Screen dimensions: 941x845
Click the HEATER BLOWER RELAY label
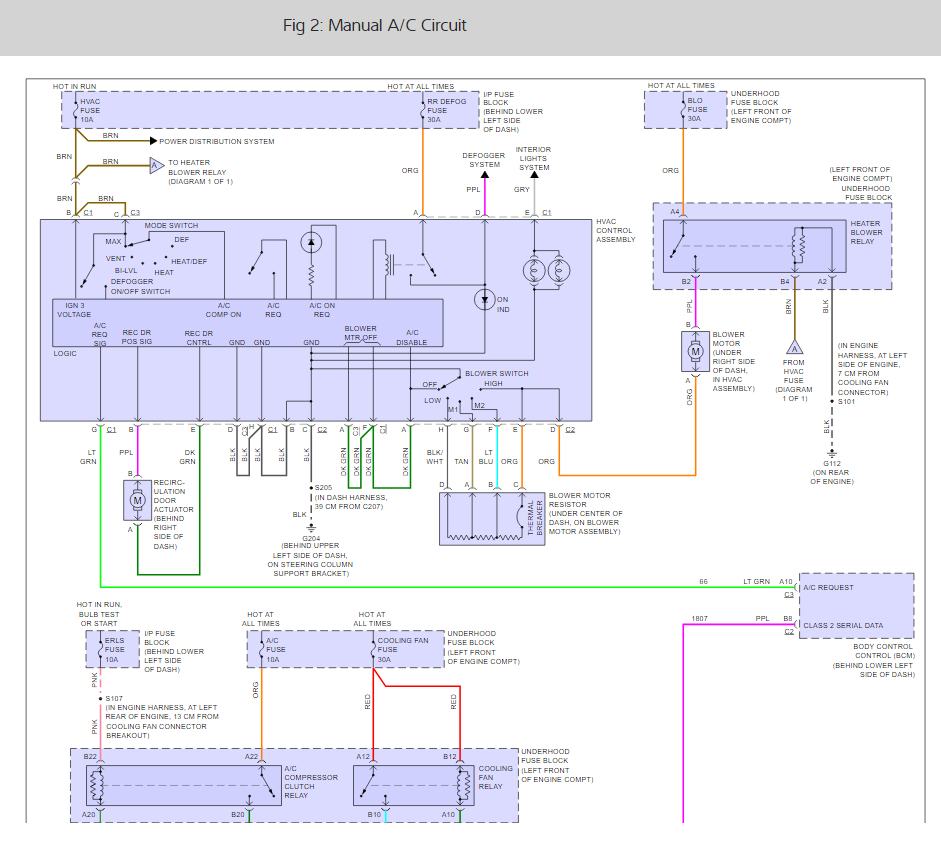[x=866, y=232]
